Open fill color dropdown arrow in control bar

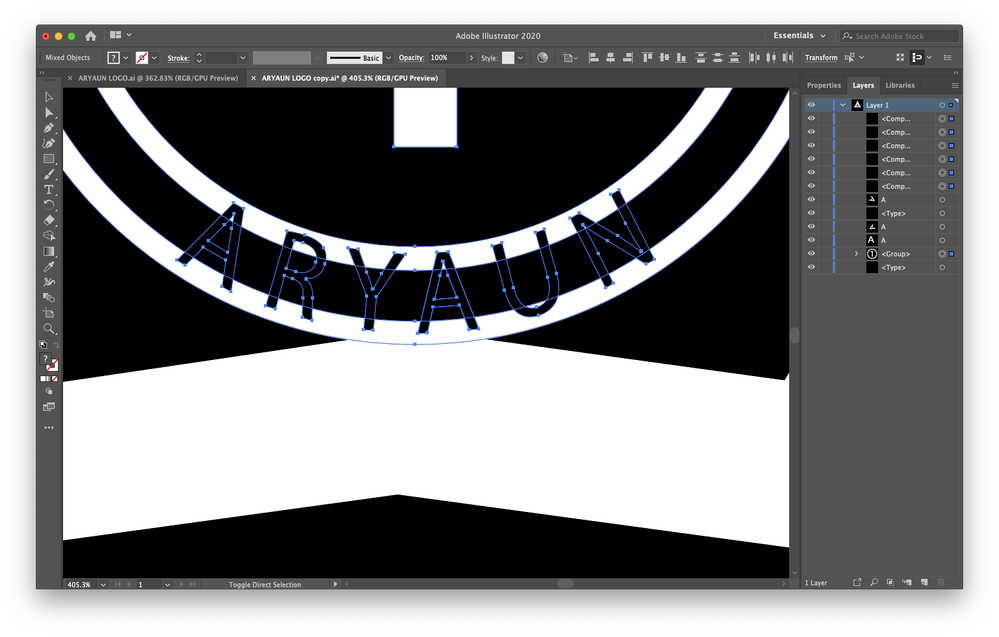(x=126, y=58)
